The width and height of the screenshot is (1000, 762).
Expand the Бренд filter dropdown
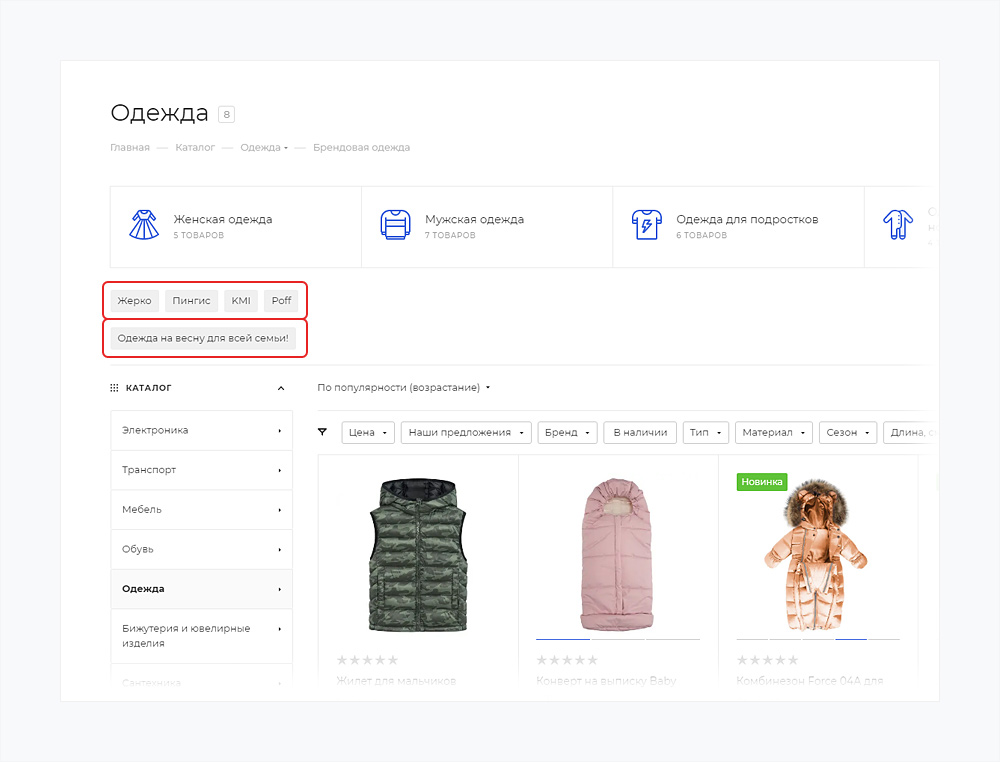(x=567, y=432)
